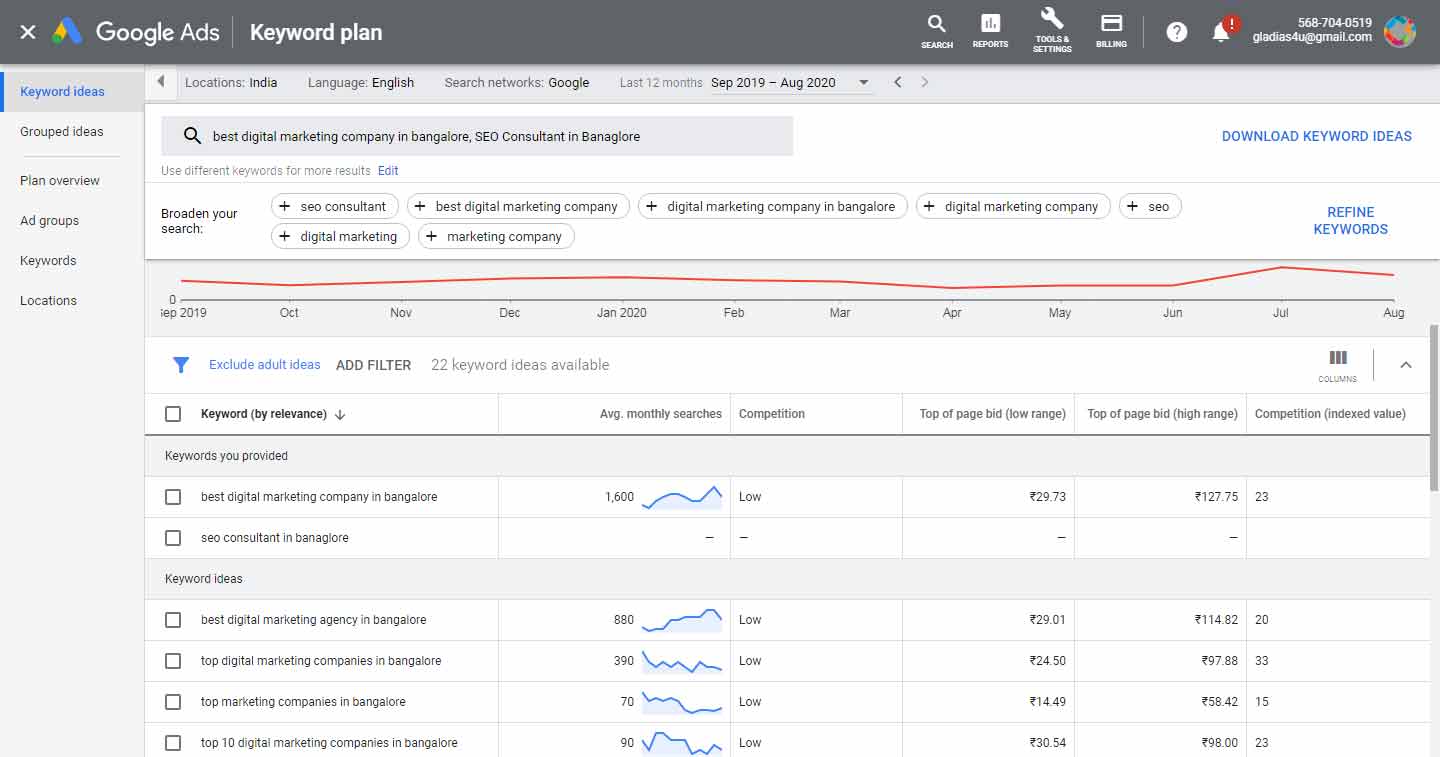This screenshot has width=1440, height=757.
Task: Collapse the keyword table using the chevron
Action: coord(1406,364)
